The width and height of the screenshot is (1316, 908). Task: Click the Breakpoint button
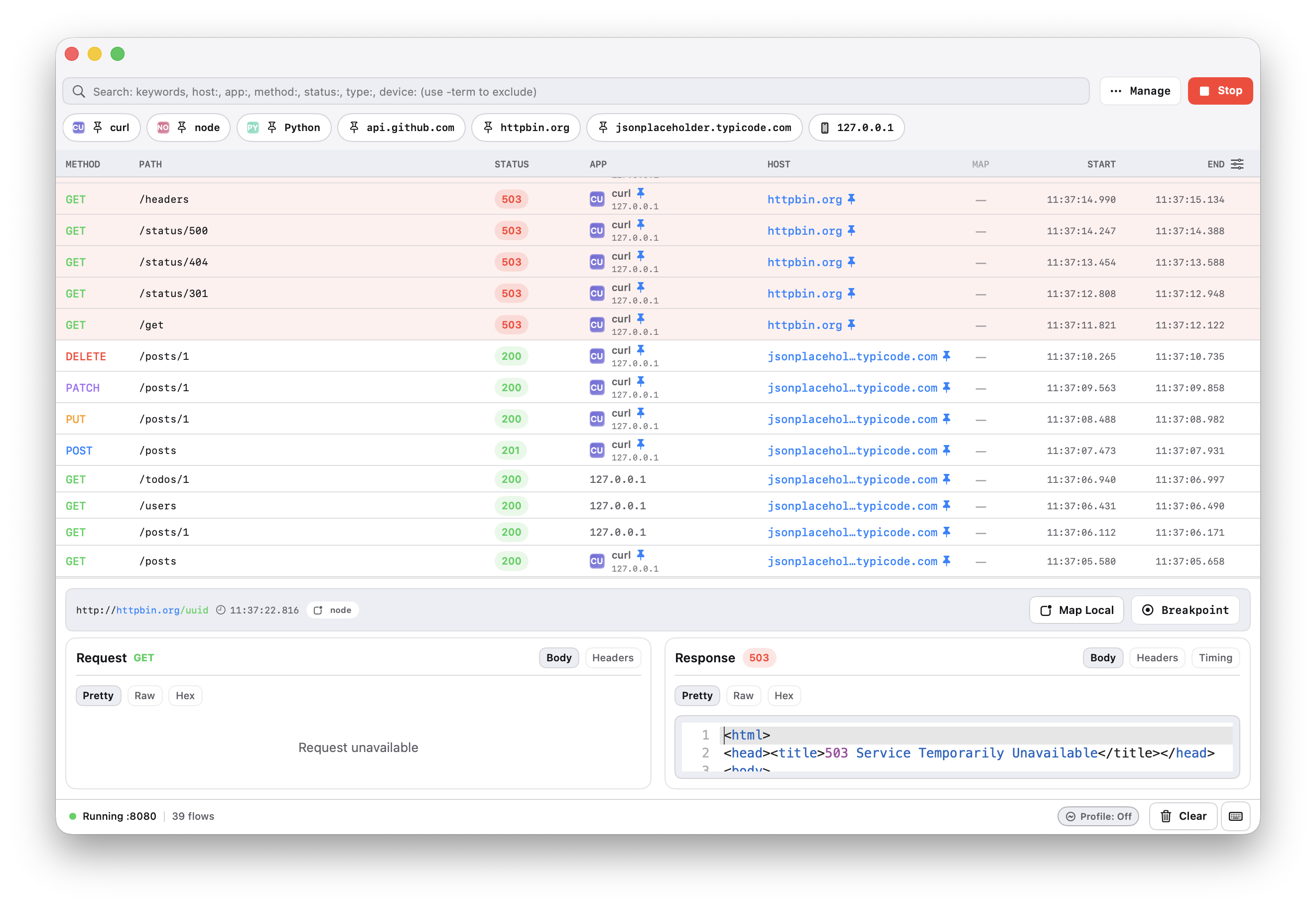(x=1184, y=610)
